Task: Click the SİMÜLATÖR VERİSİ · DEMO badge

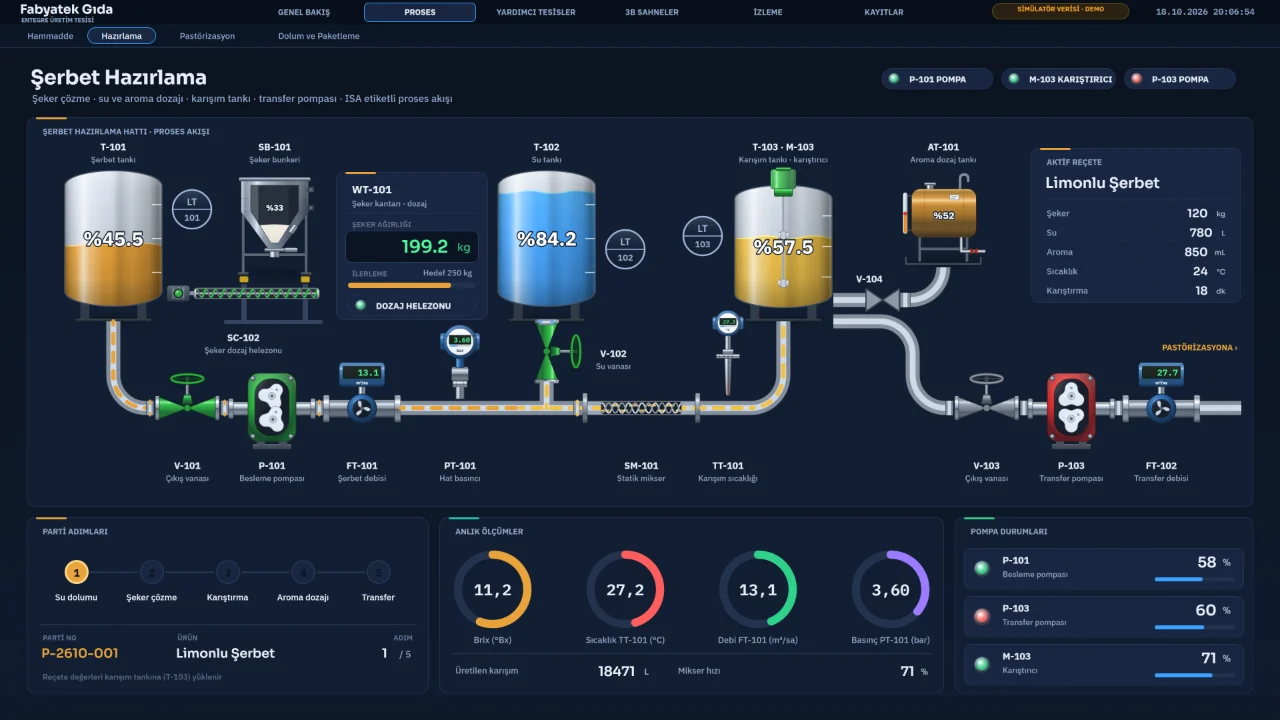Action: (x=1060, y=11)
